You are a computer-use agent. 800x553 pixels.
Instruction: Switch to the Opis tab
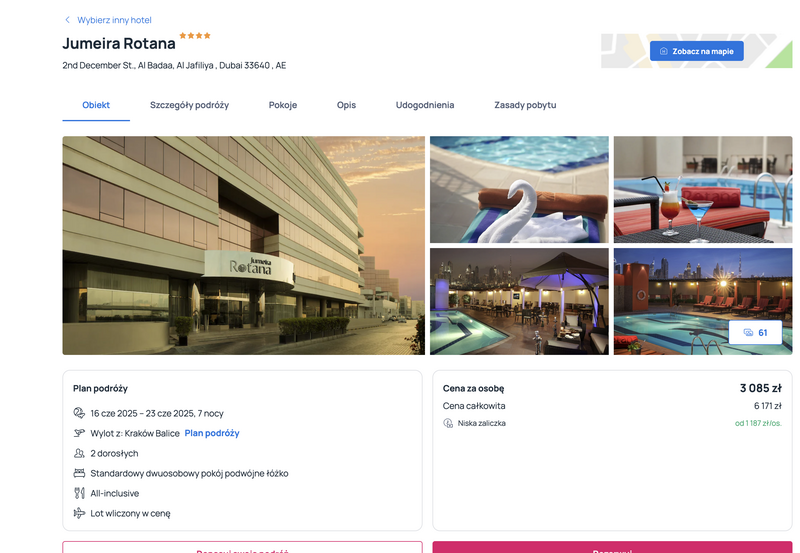pos(346,105)
